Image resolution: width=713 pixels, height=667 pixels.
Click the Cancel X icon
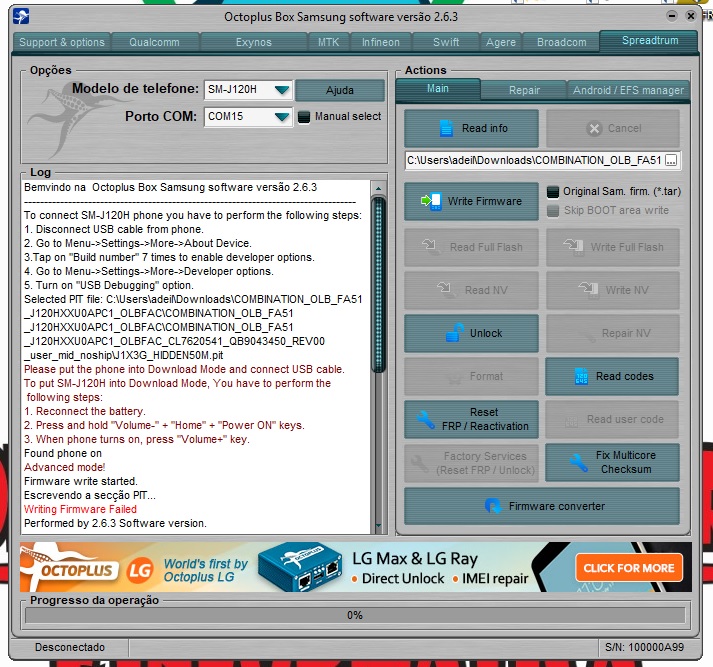click(594, 129)
